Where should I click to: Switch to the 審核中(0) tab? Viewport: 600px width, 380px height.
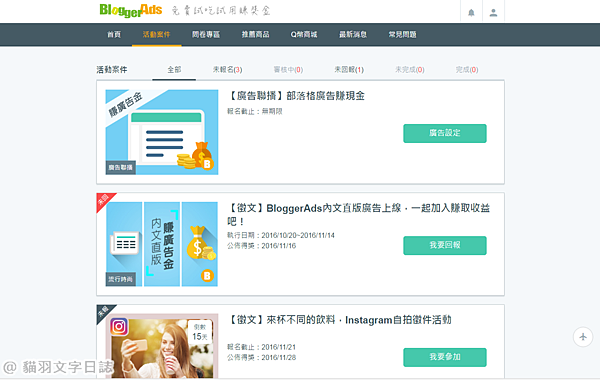[x=288, y=70]
